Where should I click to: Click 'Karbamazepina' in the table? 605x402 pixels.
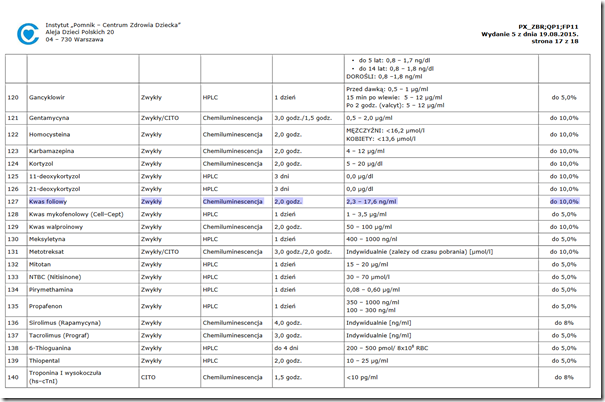click(51, 151)
